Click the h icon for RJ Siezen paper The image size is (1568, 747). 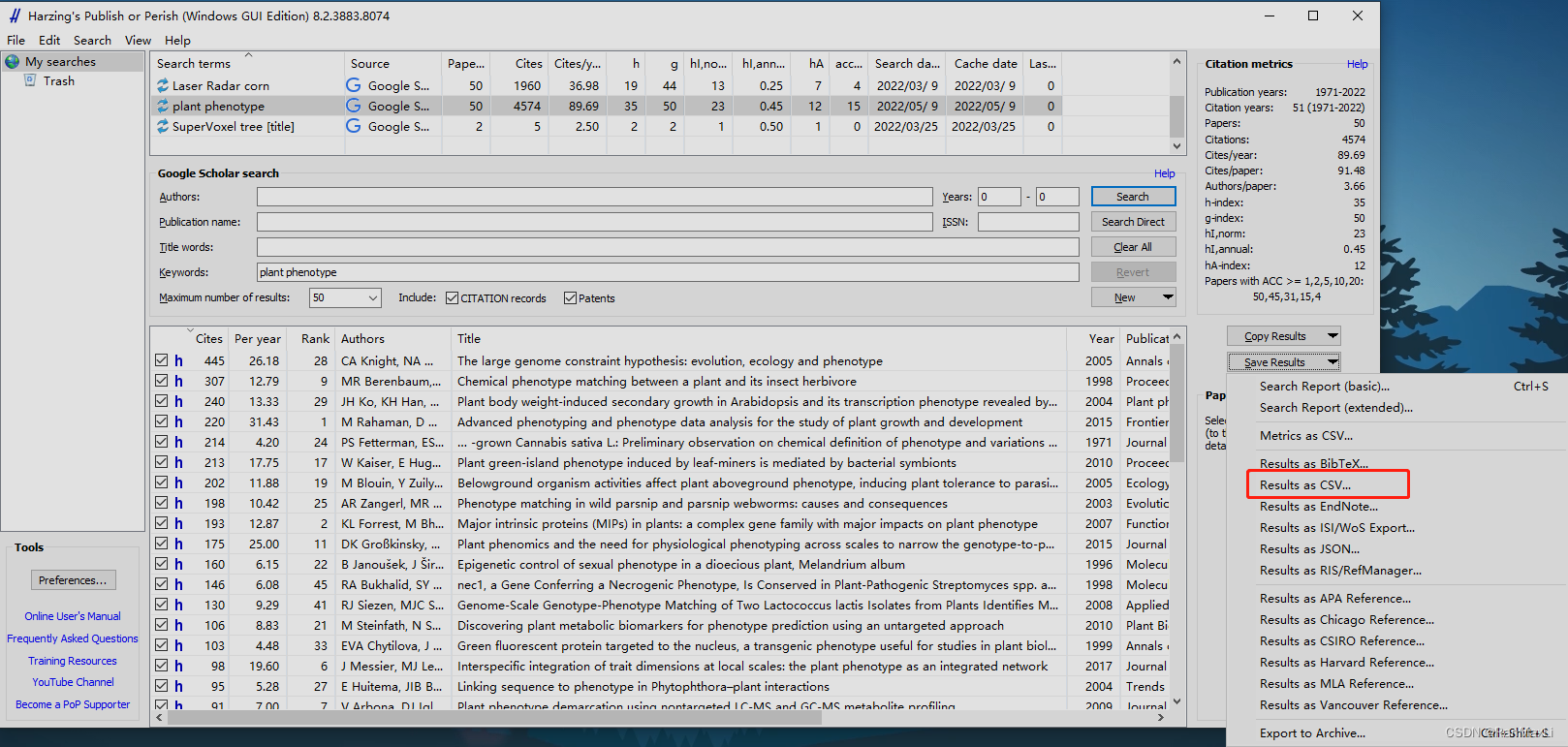178,605
